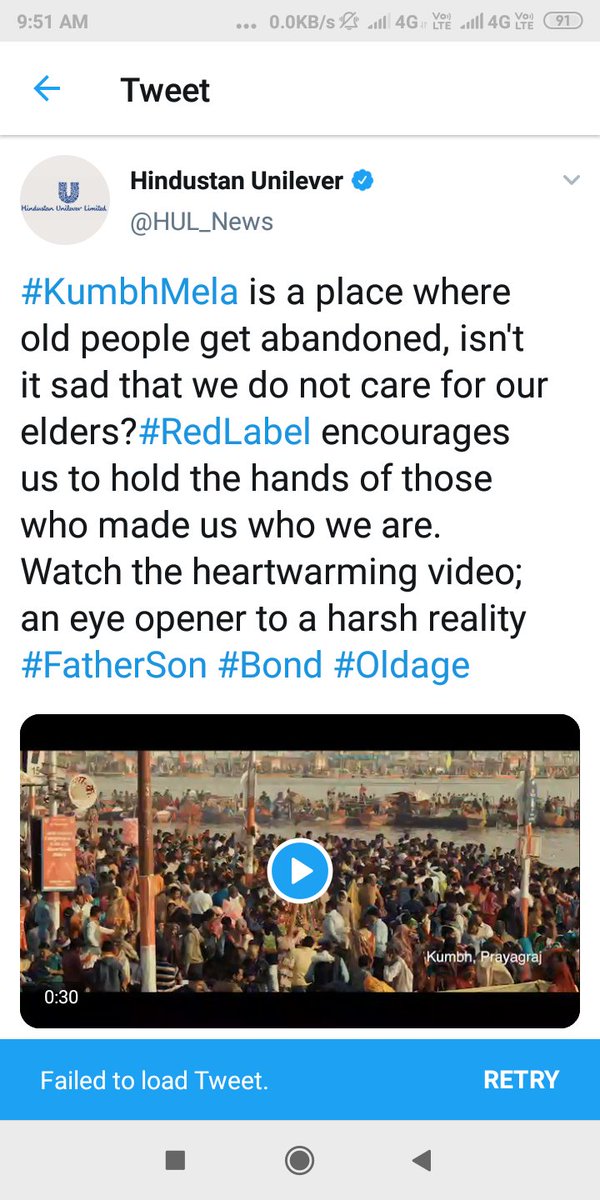This screenshot has width=600, height=1200.
Task: Tap the Tweet header title
Action: click(x=165, y=90)
